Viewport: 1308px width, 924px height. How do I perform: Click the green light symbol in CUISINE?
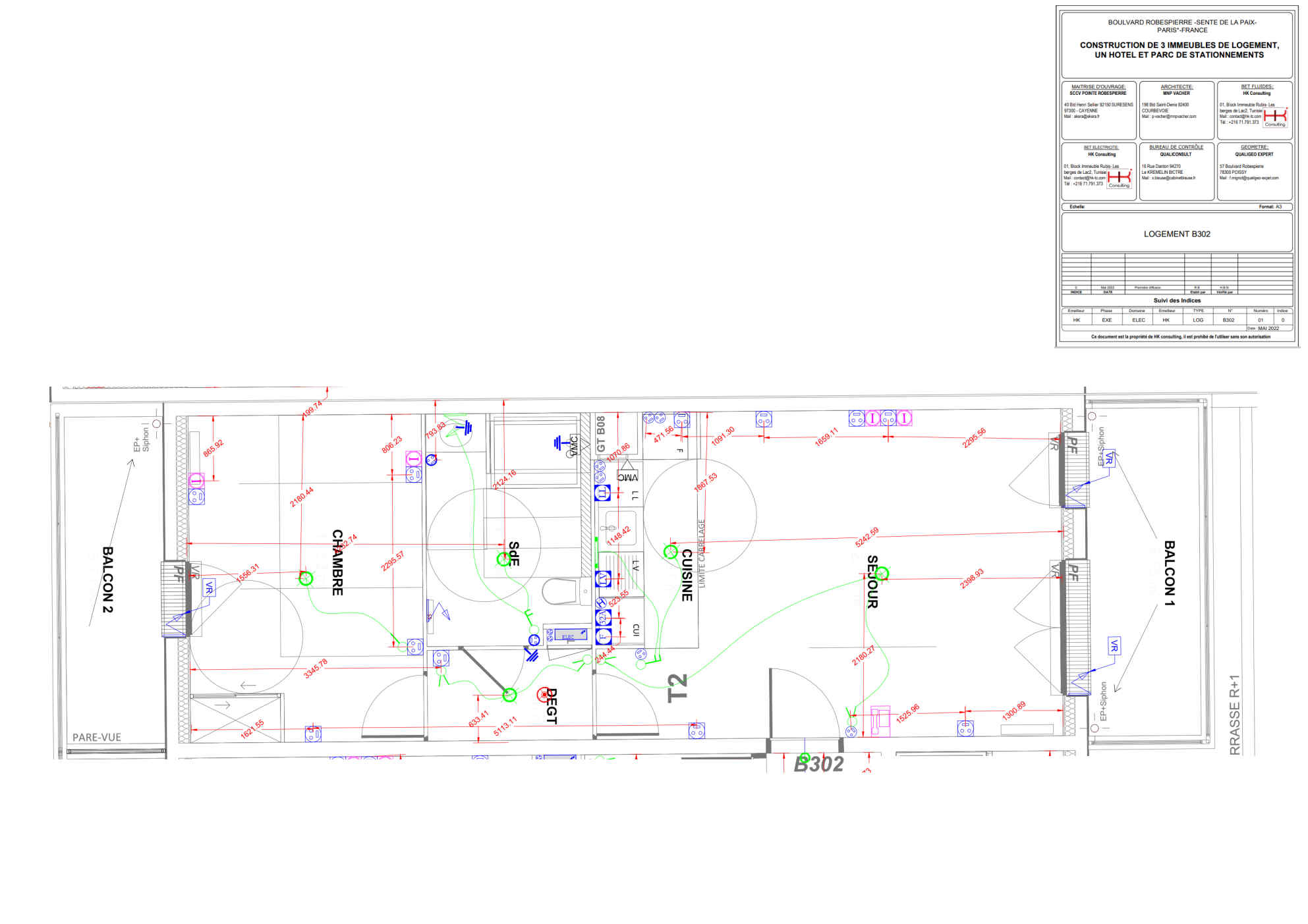coord(670,552)
